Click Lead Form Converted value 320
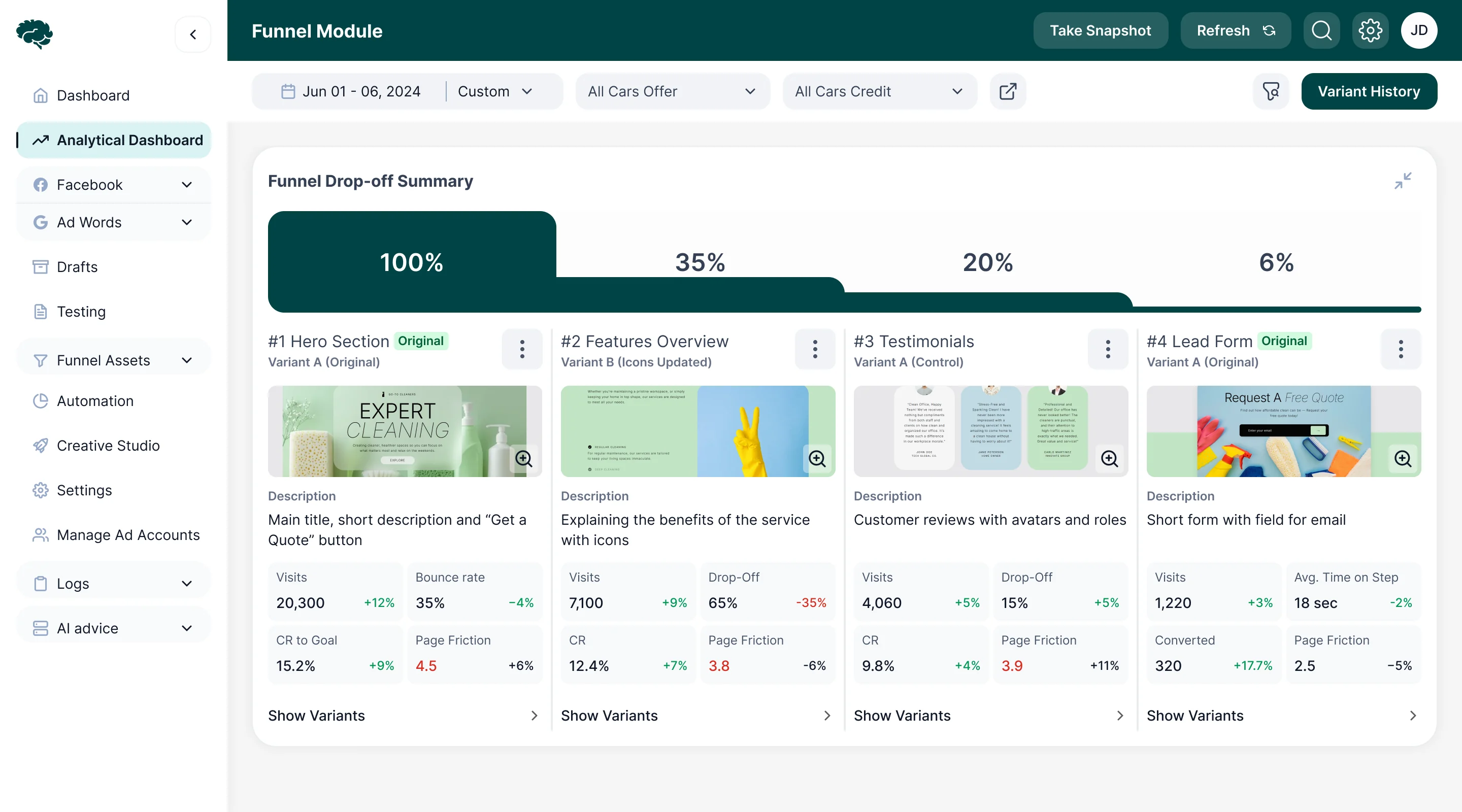1462x812 pixels. (1168, 666)
